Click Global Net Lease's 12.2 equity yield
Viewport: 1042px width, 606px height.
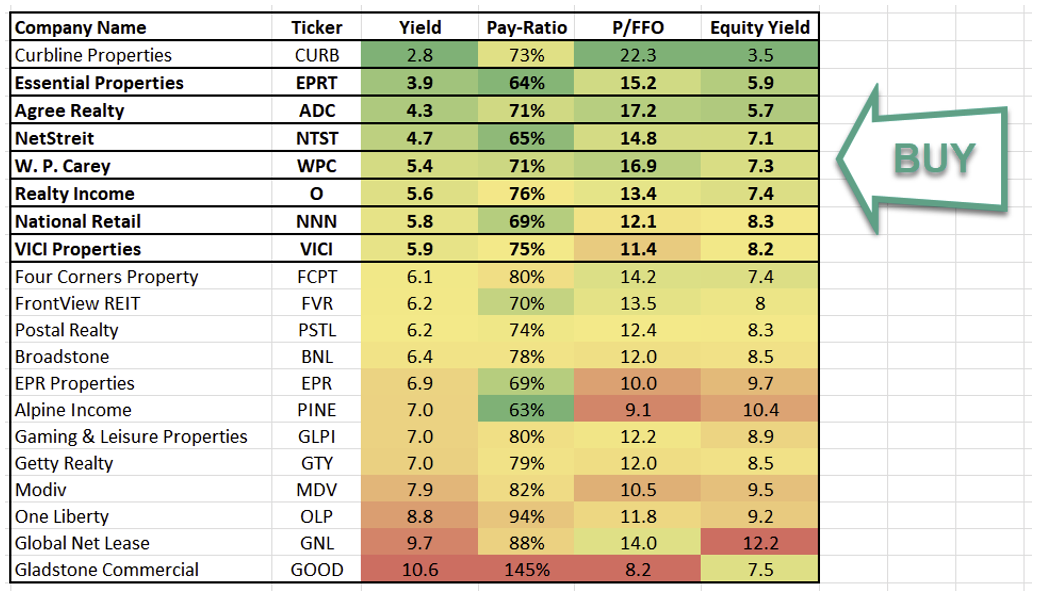(x=760, y=543)
